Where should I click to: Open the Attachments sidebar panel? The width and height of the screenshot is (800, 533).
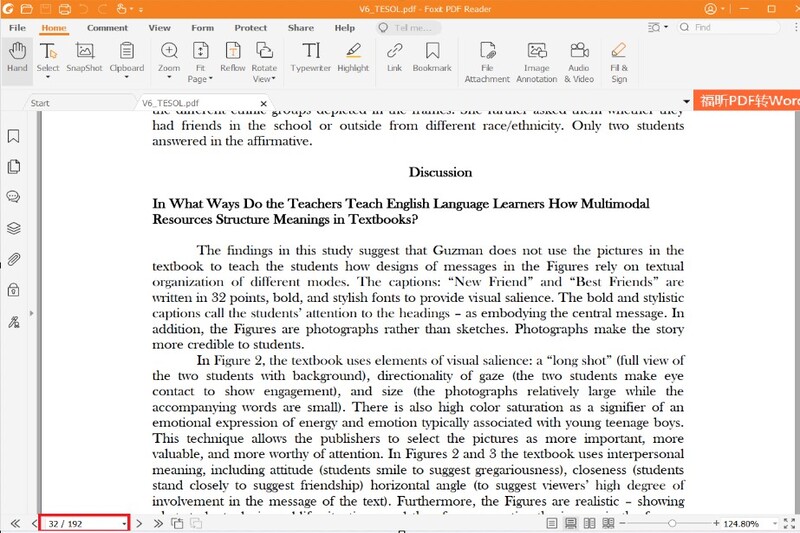click(14, 259)
